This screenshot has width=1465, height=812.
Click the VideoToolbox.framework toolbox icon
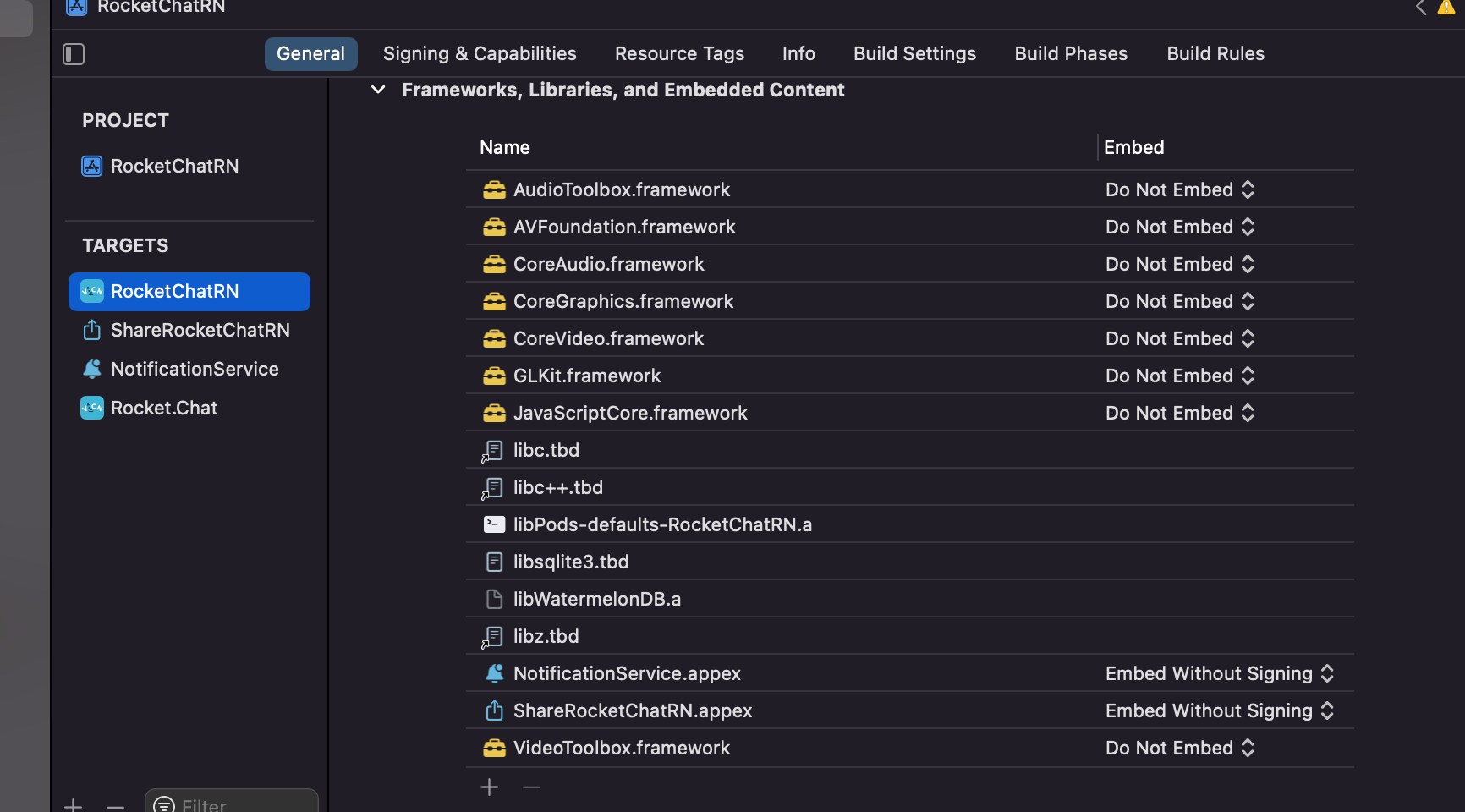pos(494,748)
